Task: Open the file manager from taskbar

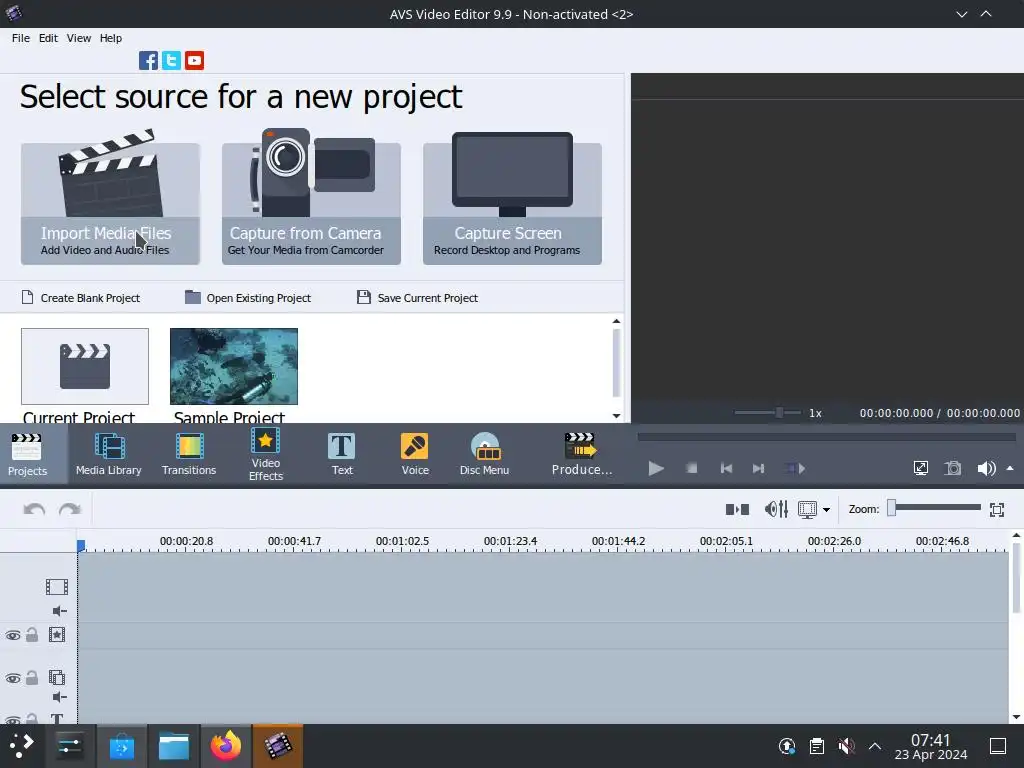Action: click(174, 746)
